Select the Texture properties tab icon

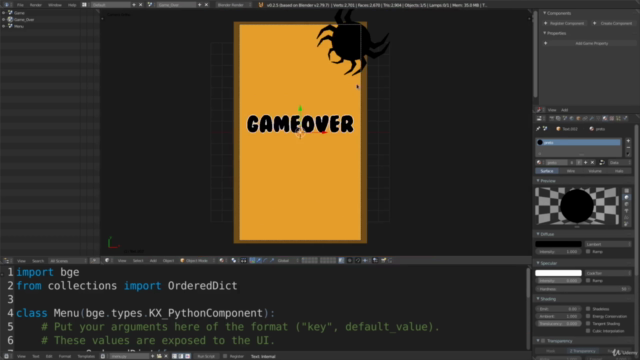click(x=611, y=118)
